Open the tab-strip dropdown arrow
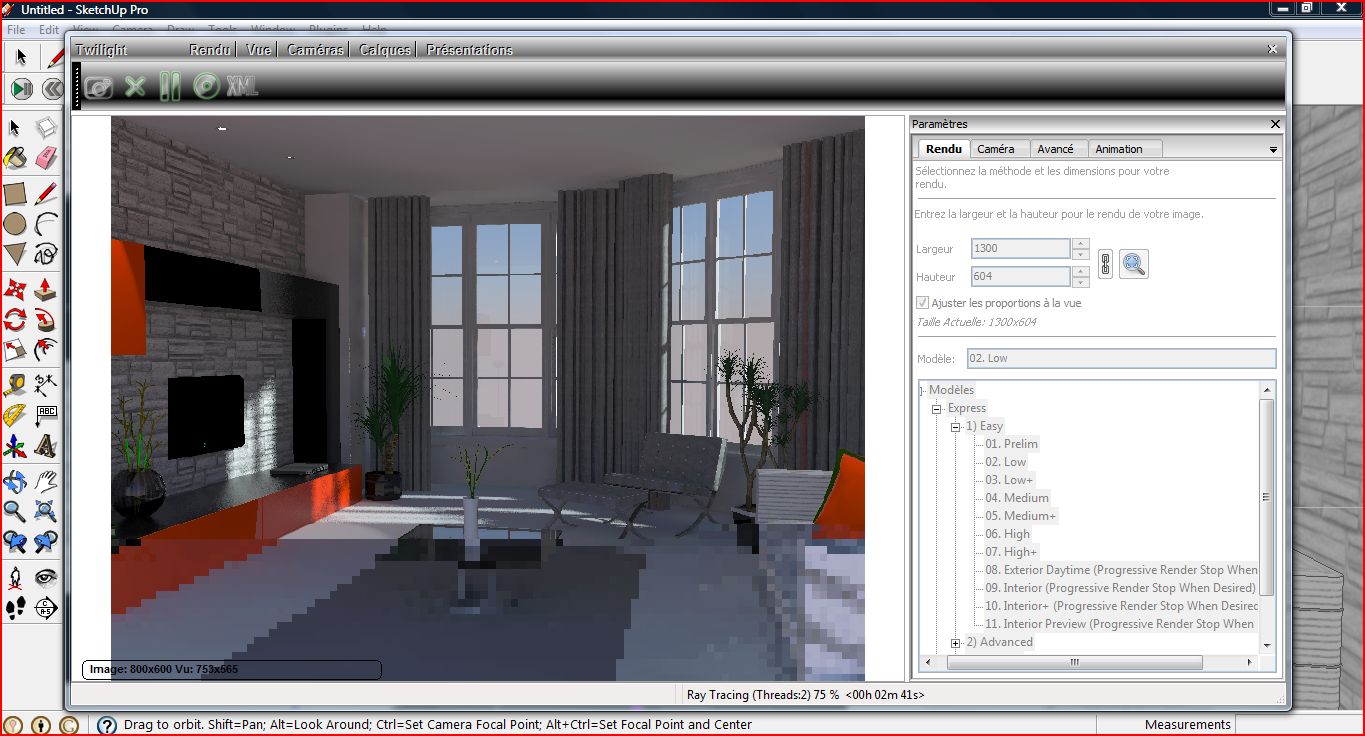1365x736 pixels. coord(1273,150)
